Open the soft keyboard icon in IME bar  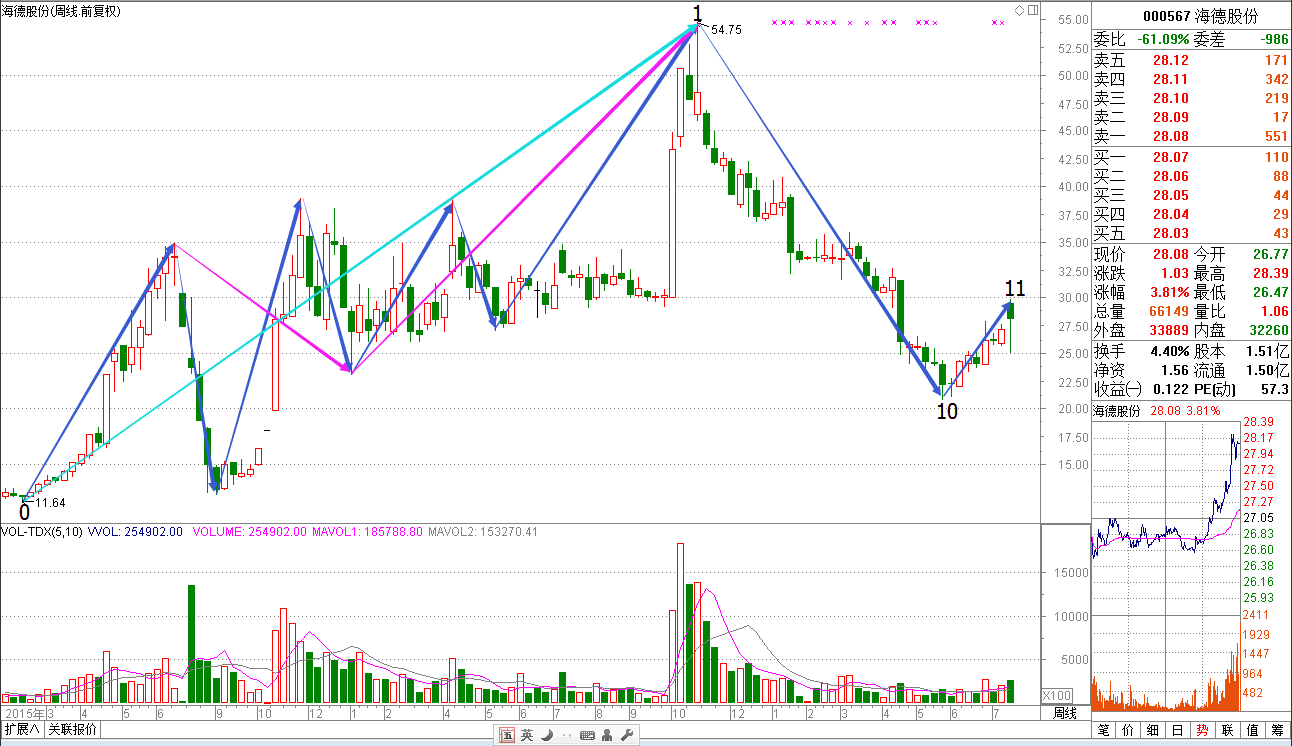pos(587,735)
